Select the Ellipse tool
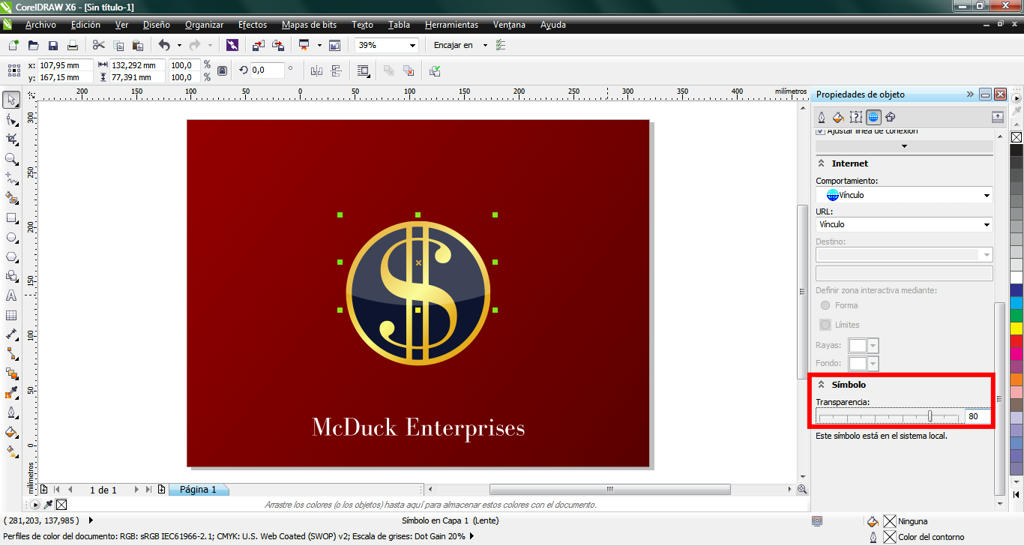This screenshot has width=1024, height=546. click(x=11, y=237)
